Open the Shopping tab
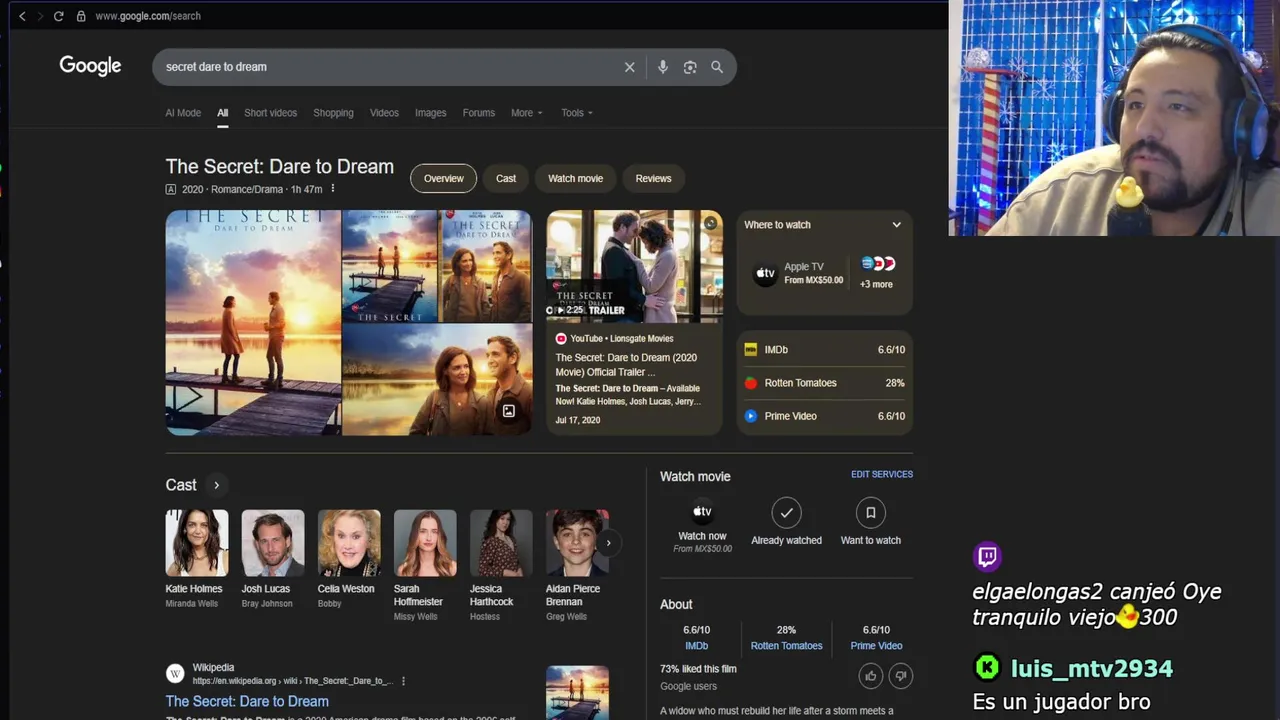Viewport: 1280px width, 720px height. coord(333,113)
